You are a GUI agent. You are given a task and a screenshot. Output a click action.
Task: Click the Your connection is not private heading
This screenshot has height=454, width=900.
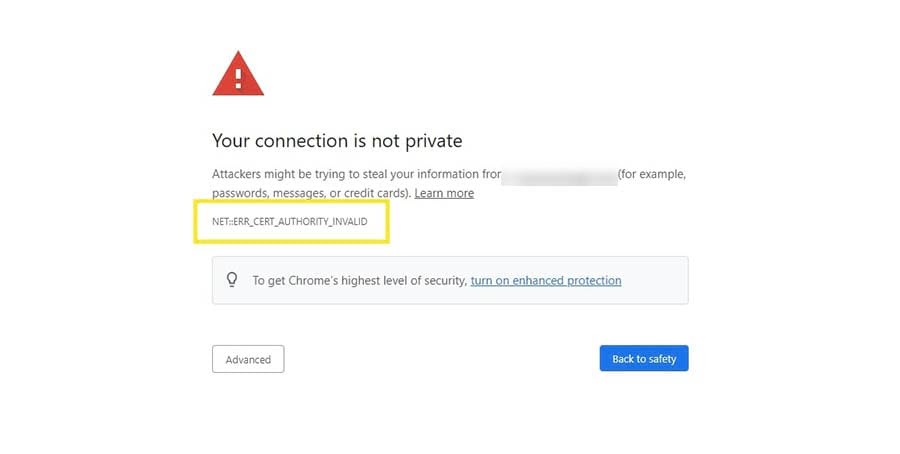click(x=337, y=141)
